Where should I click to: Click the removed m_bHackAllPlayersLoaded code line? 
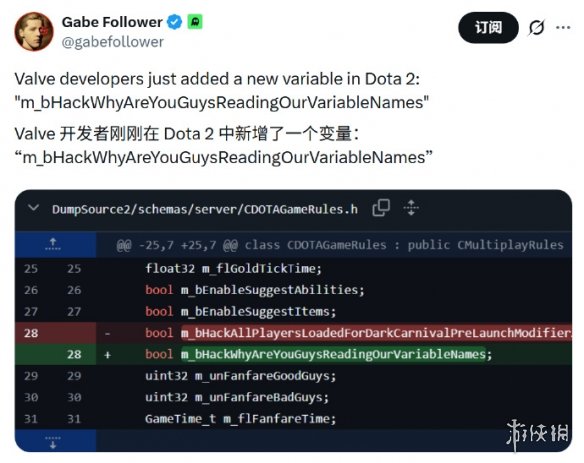click(358, 333)
